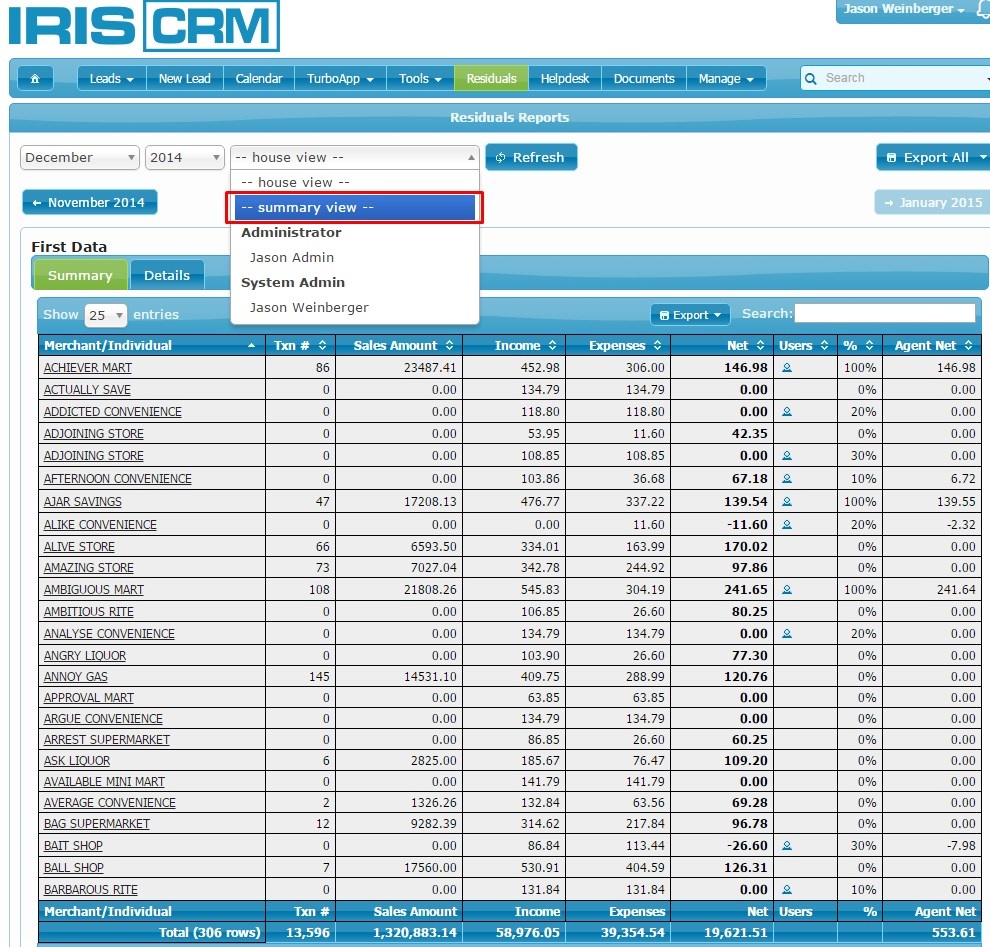Click the table Search input field

[x=884, y=314]
